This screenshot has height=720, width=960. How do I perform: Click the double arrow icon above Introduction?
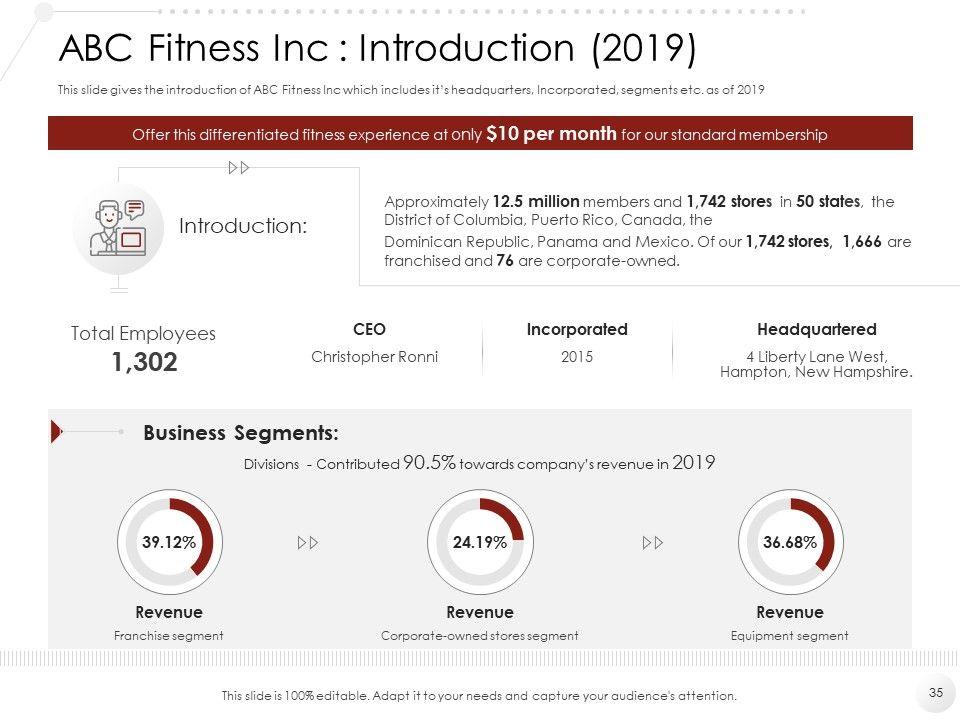pyautogui.click(x=239, y=167)
